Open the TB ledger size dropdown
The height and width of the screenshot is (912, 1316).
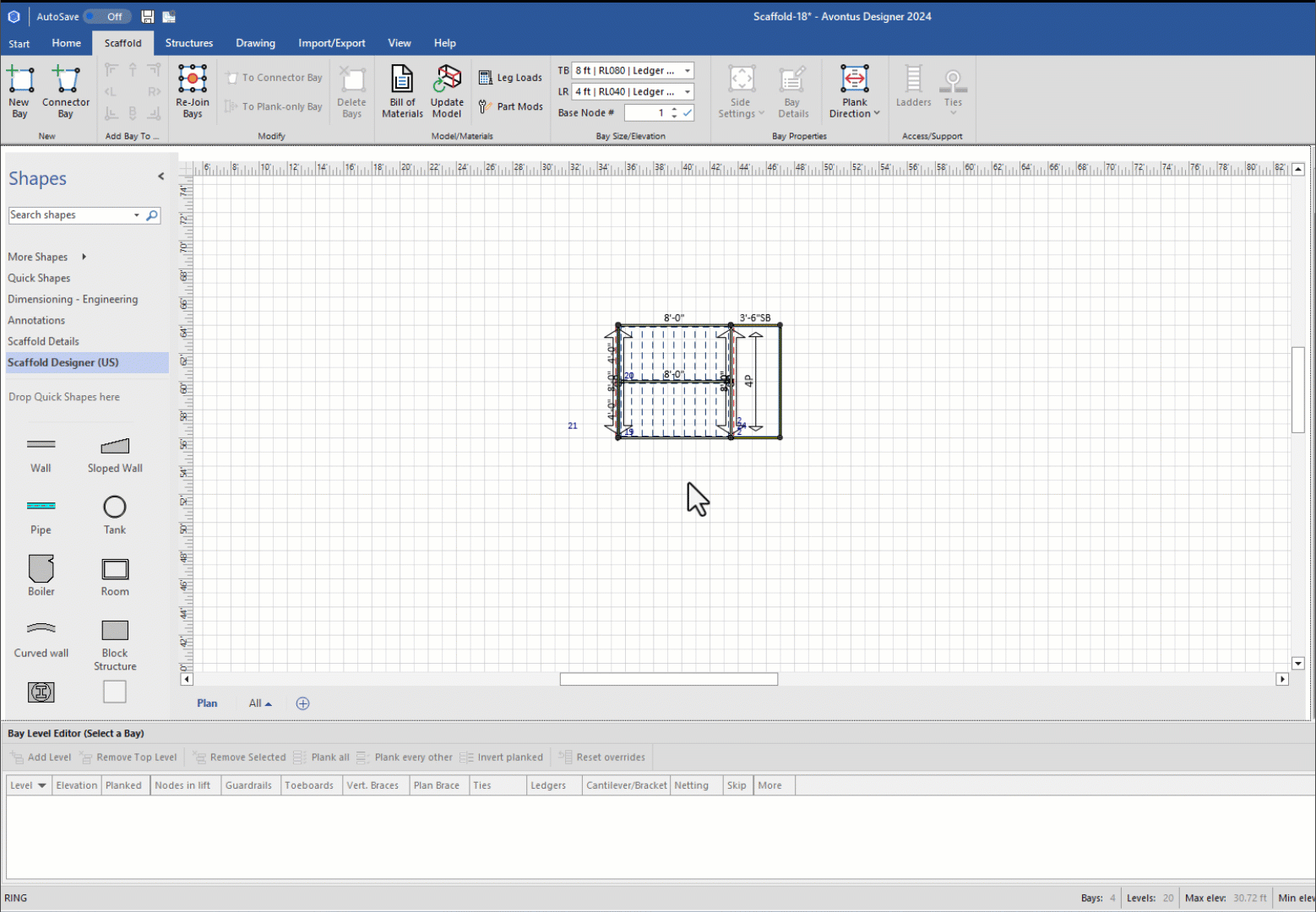click(688, 71)
